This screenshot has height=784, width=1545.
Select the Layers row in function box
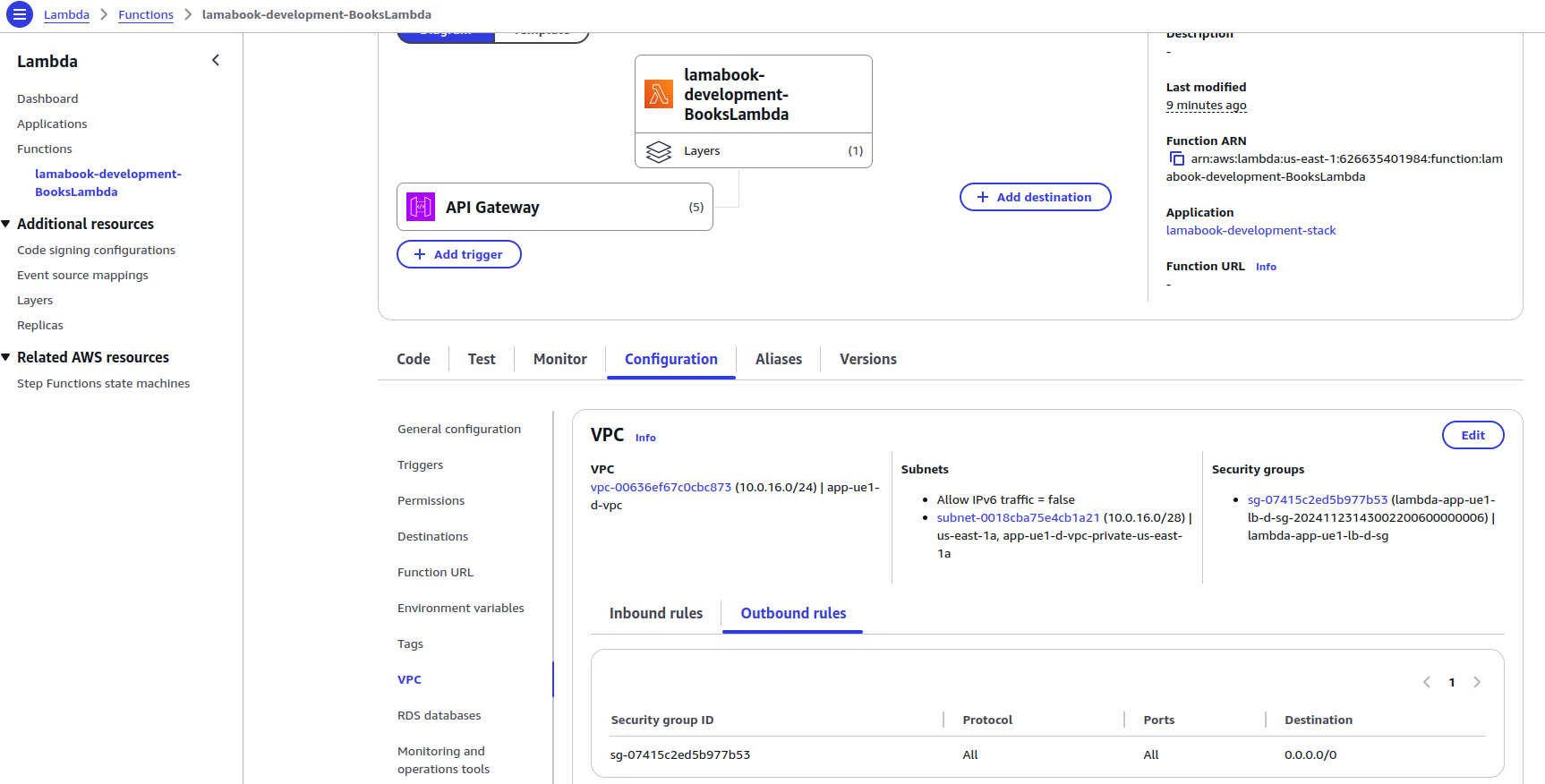(754, 150)
